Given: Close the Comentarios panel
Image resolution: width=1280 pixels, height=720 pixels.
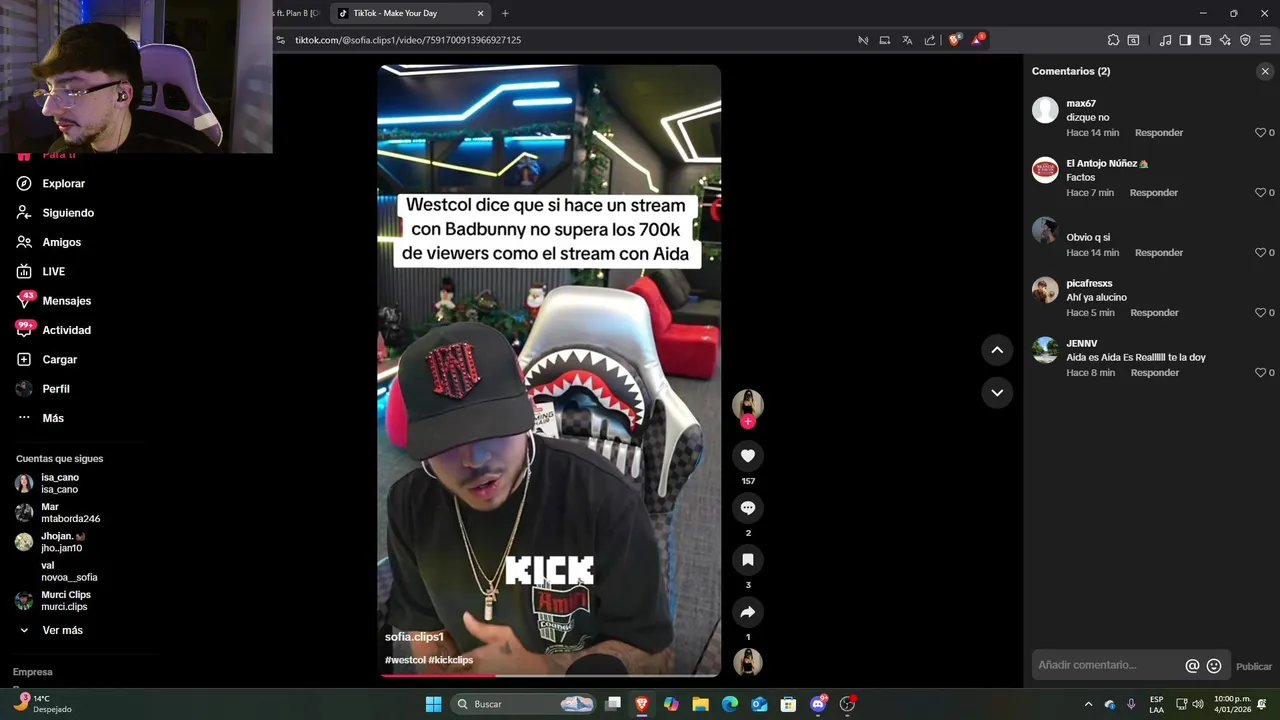Looking at the screenshot, I should [x=1265, y=71].
